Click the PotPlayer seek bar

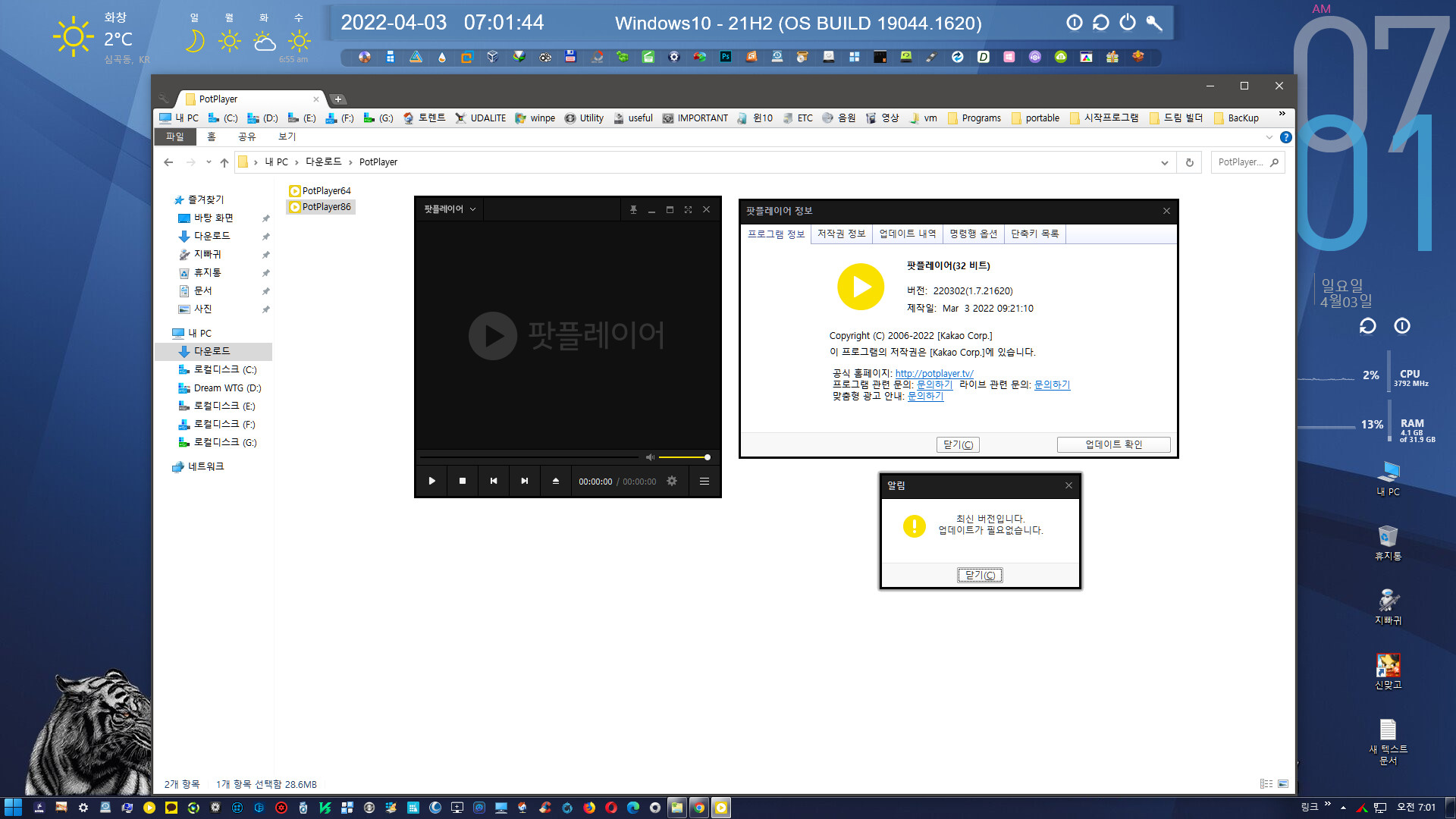[x=529, y=457]
